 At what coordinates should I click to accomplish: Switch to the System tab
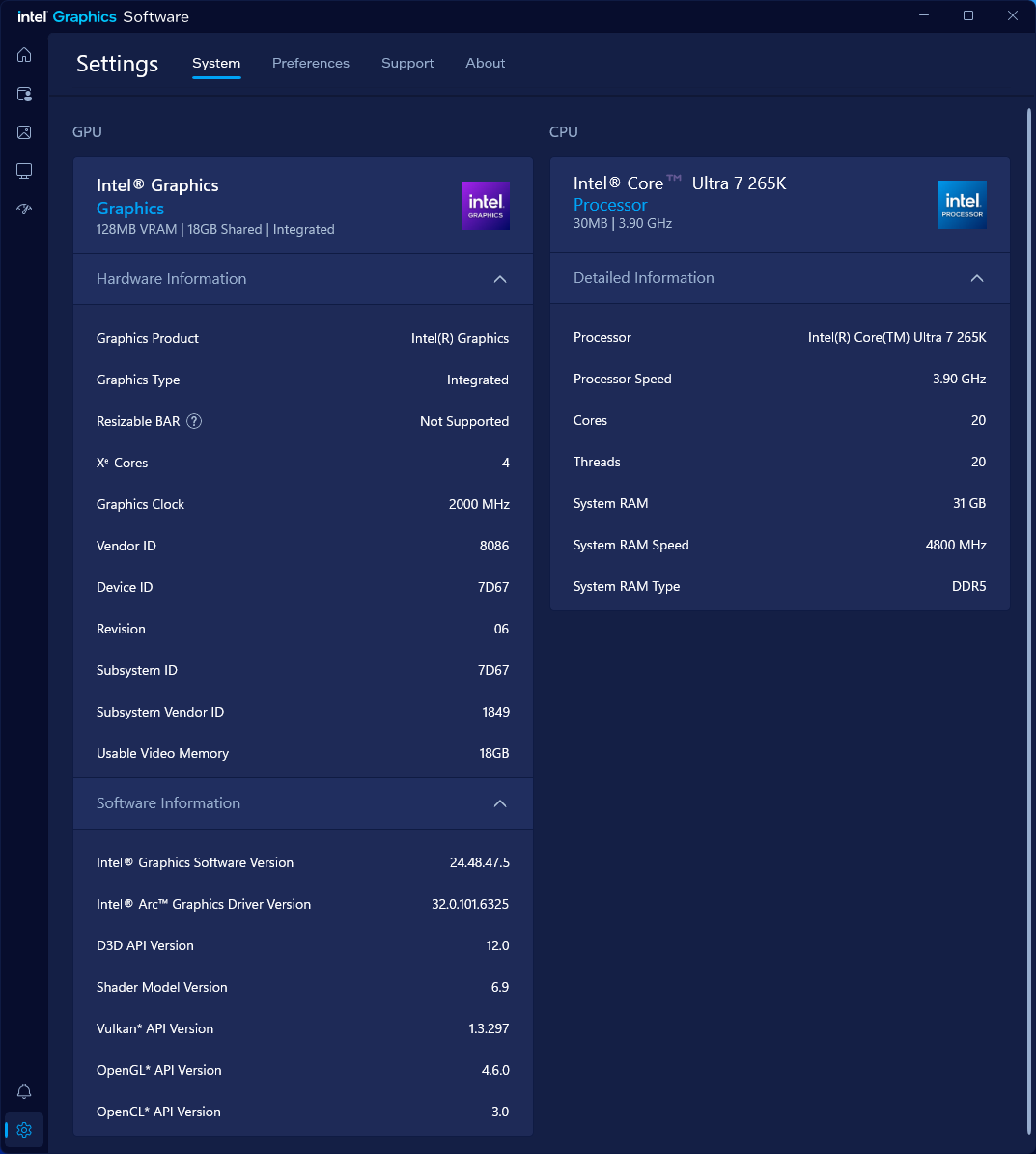pyautogui.click(x=216, y=64)
